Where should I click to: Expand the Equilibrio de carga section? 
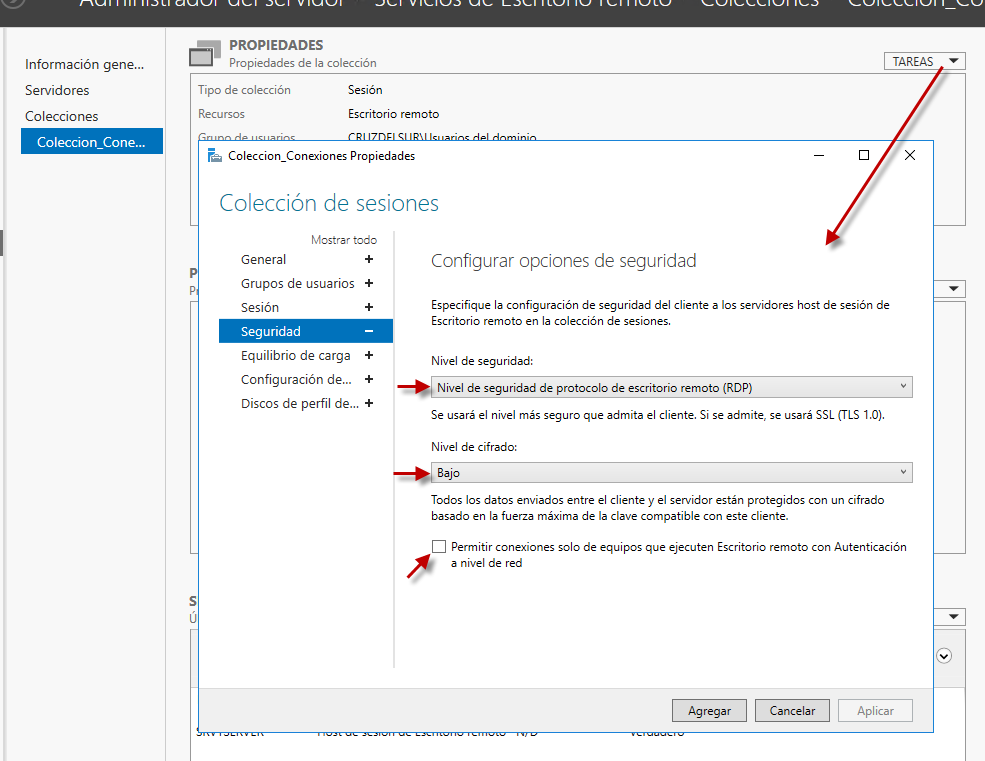click(369, 355)
